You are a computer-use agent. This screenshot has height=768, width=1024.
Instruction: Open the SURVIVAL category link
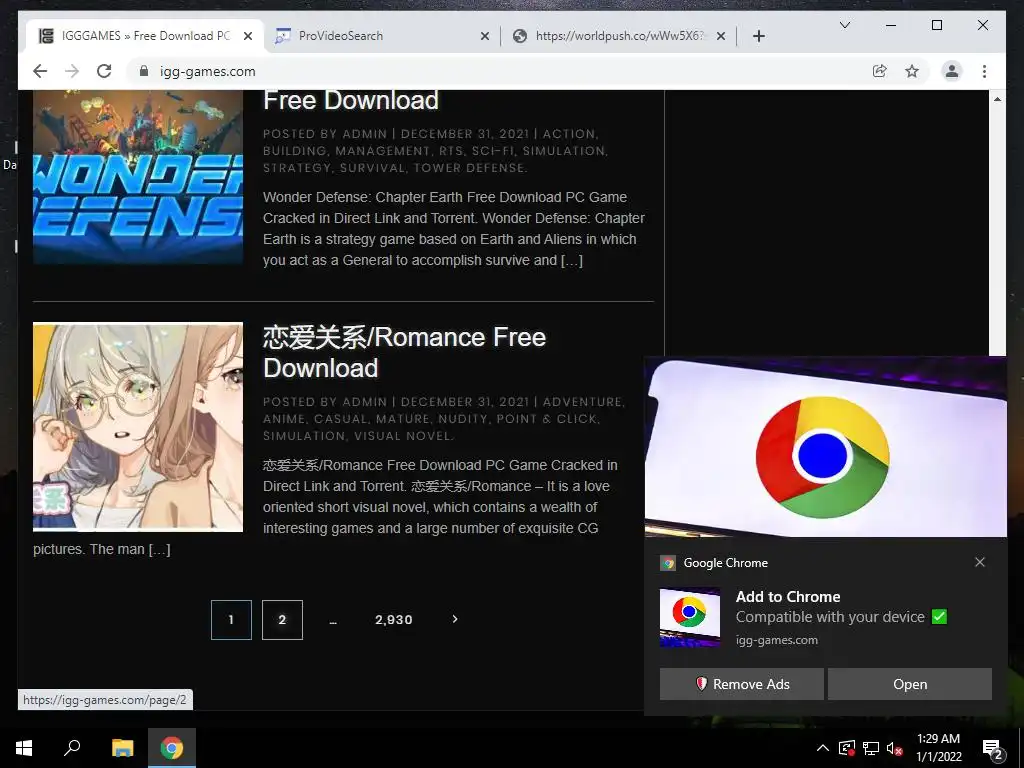coord(372,168)
